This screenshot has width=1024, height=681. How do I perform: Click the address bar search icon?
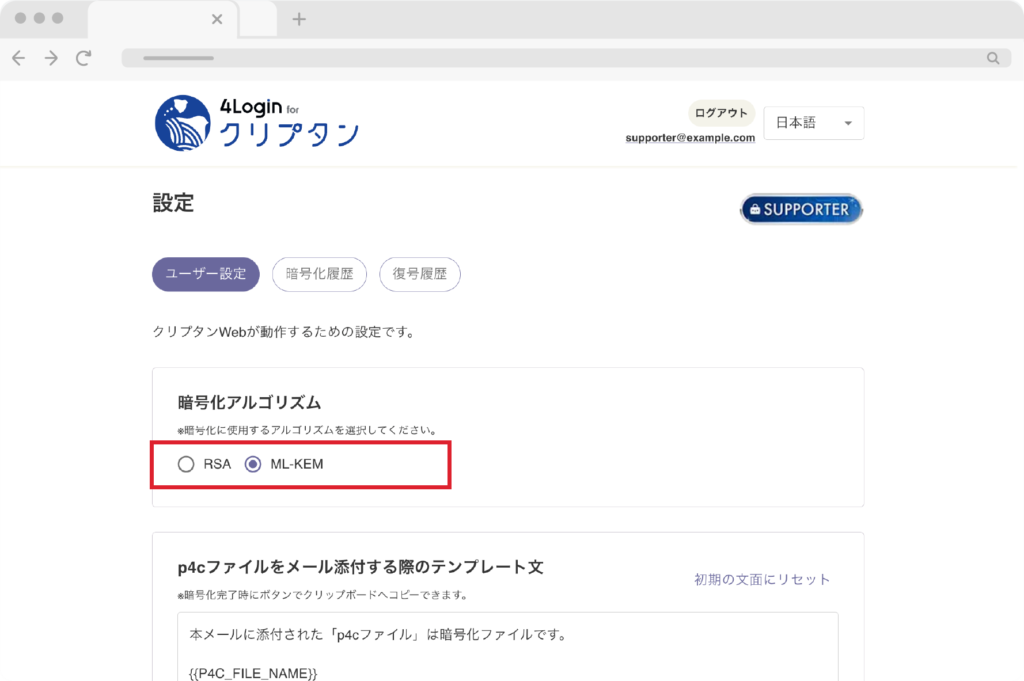[992, 58]
